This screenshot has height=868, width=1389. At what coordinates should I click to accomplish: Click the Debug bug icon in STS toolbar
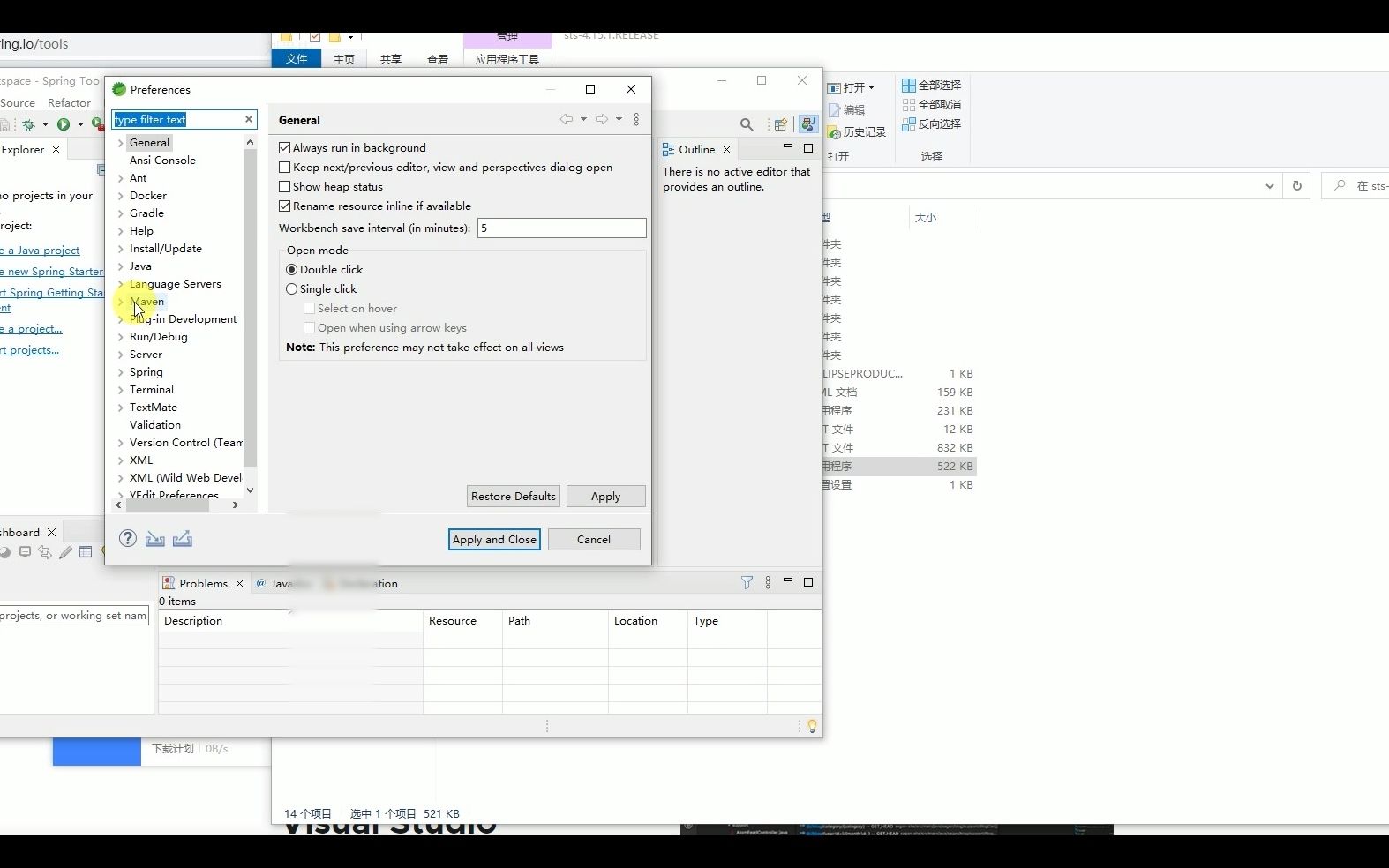tap(29, 124)
